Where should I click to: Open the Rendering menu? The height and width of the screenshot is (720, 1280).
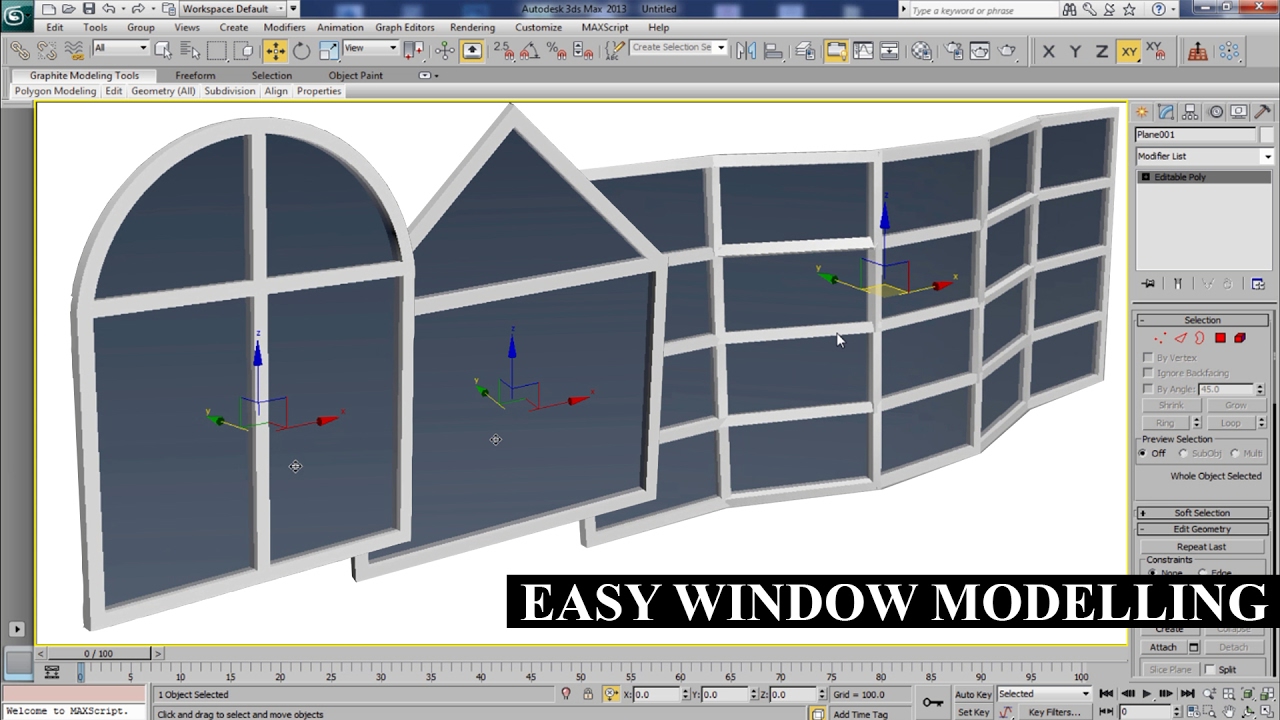(x=472, y=27)
